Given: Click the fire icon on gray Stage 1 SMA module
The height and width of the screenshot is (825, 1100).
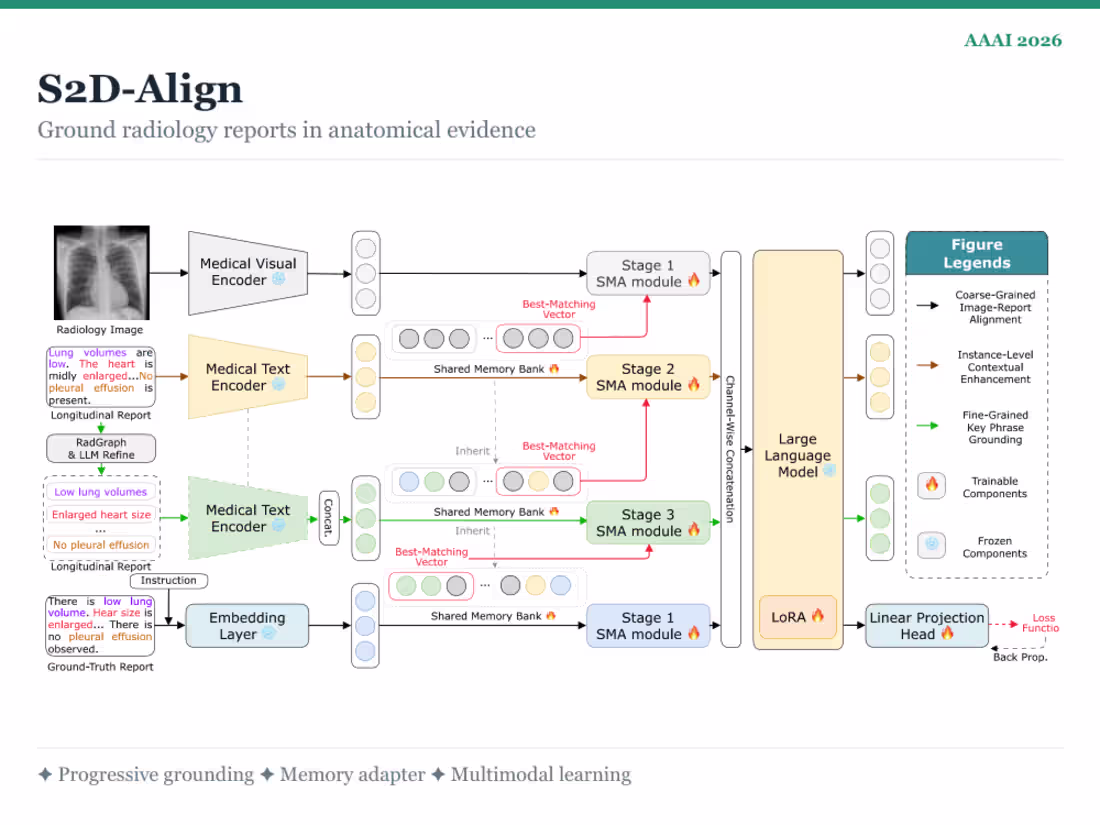Looking at the screenshot, I should point(694,281).
